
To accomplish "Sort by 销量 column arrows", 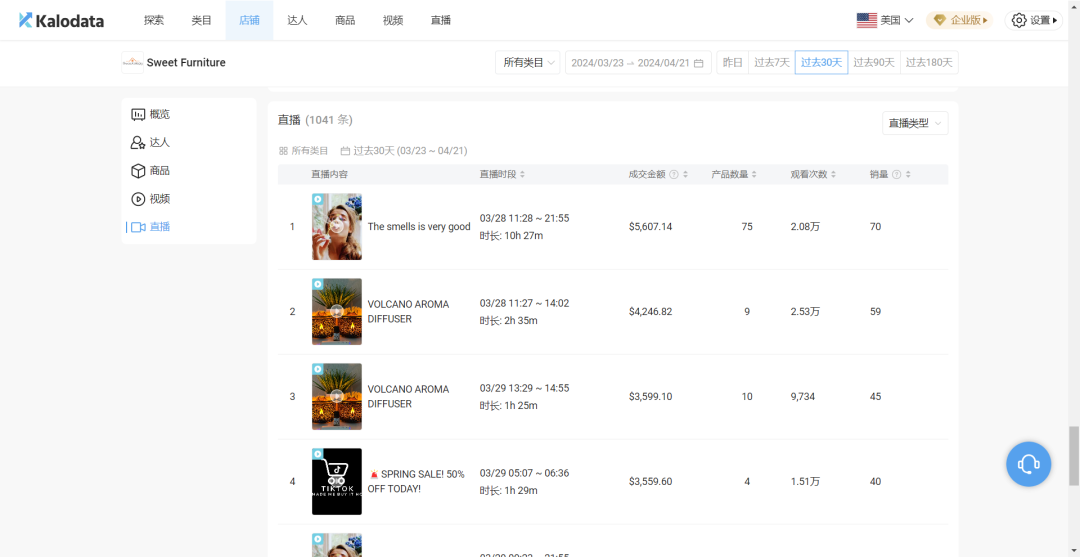I will 908,174.
